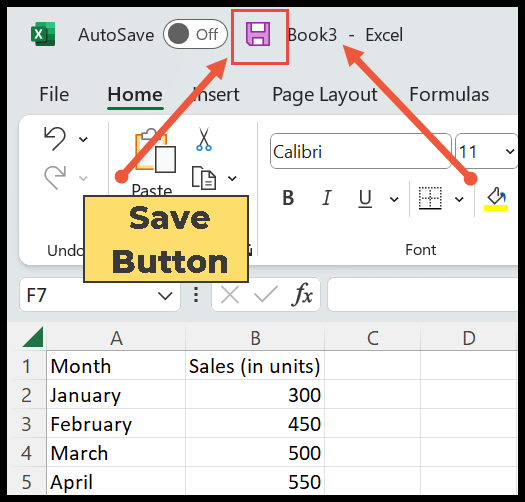Expand the Undo history dropdown arrow
The image size is (525, 502).
coord(83,139)
